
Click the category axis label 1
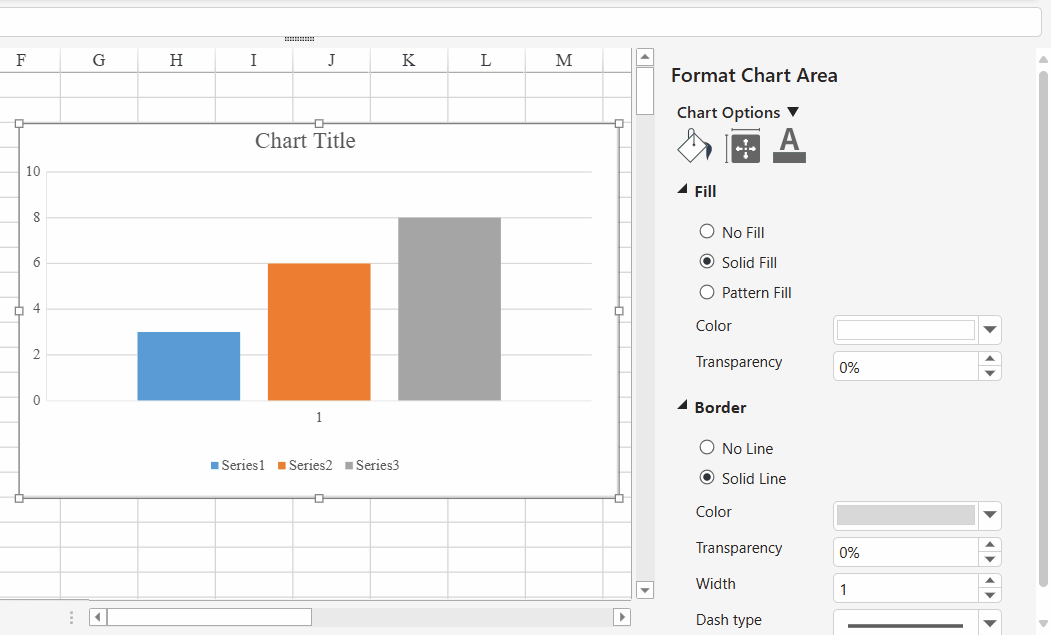coord(319,418)
